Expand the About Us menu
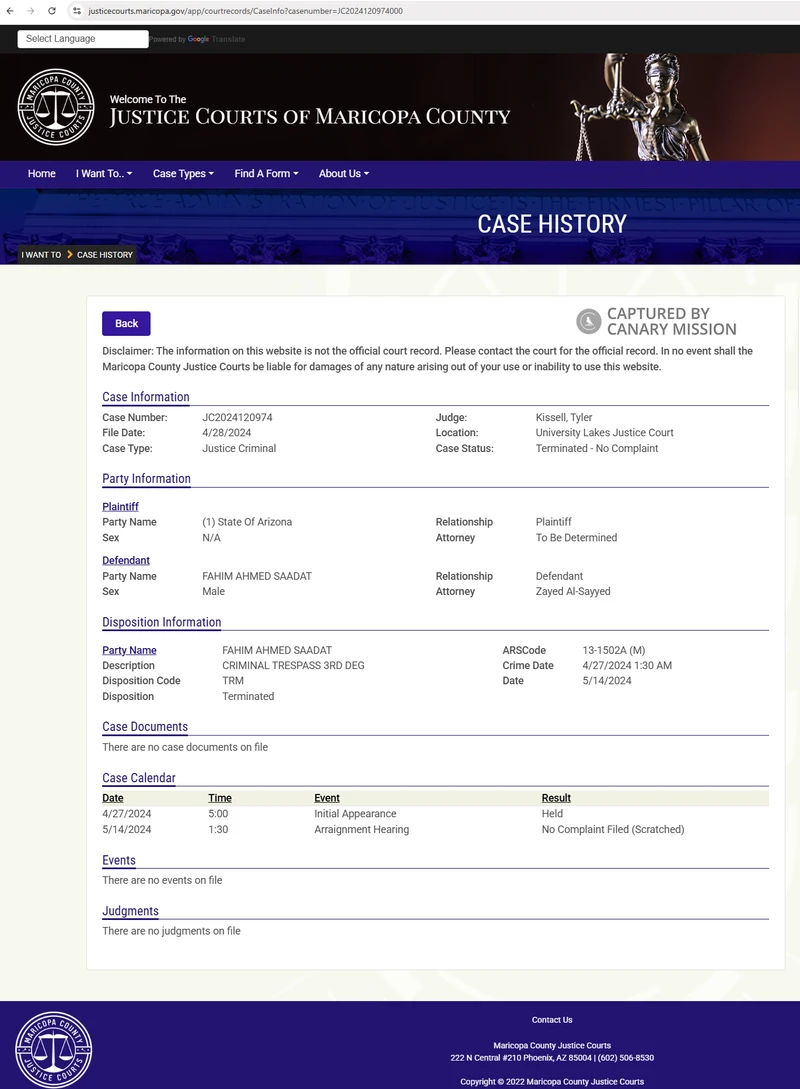This screenshot has width=800, height=1089. coord(344,174)
